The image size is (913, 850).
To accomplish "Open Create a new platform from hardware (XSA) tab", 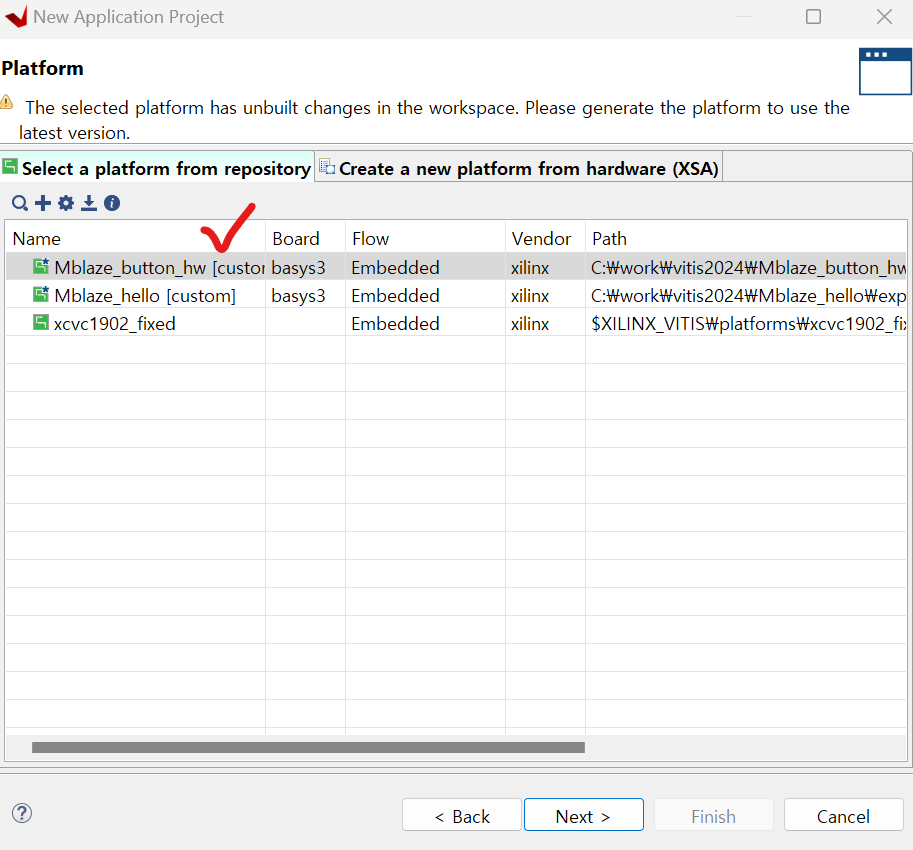I will point(519,168).
